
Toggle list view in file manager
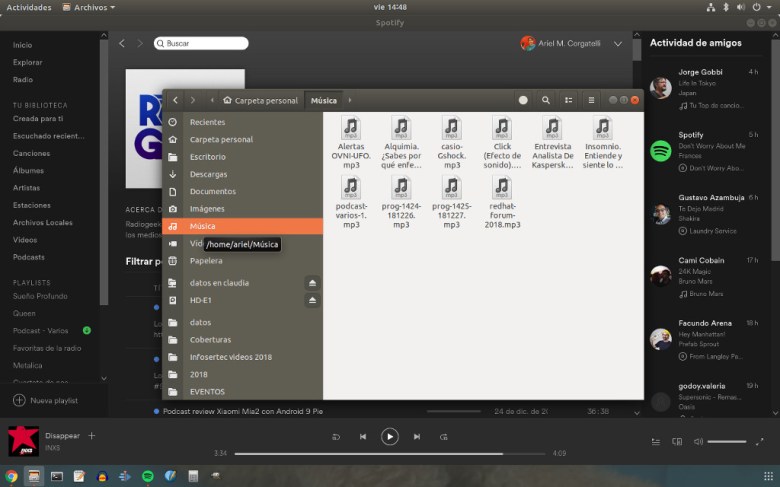point(569,100)
